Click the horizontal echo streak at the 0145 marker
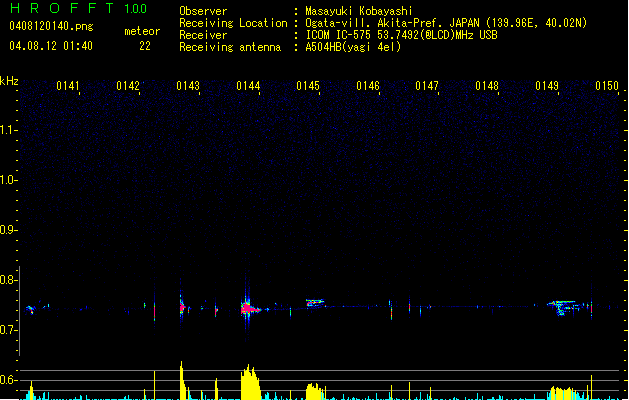Image resolution: width=629 pixels, height=400 pixels. click(315, 303)
